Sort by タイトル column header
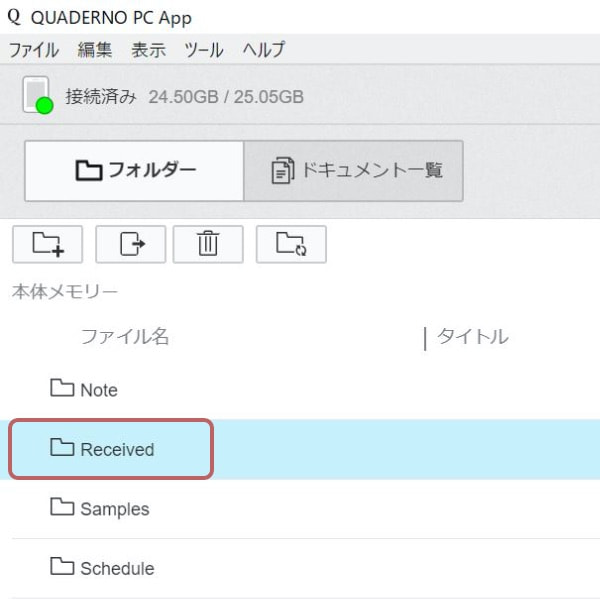 (x=473, y=337)
